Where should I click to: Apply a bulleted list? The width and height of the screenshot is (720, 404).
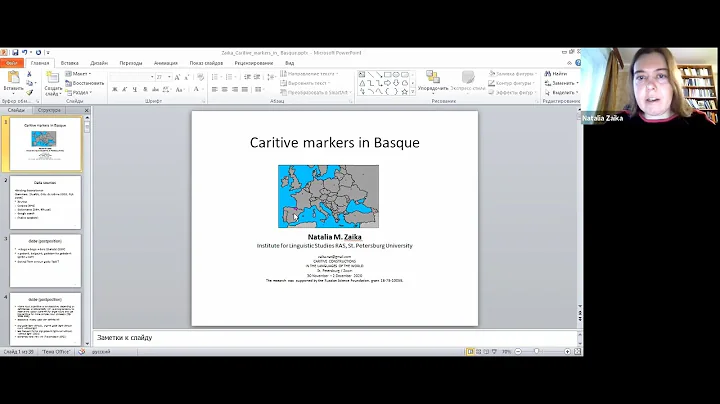pyautogui.click(x=216, y=77)
